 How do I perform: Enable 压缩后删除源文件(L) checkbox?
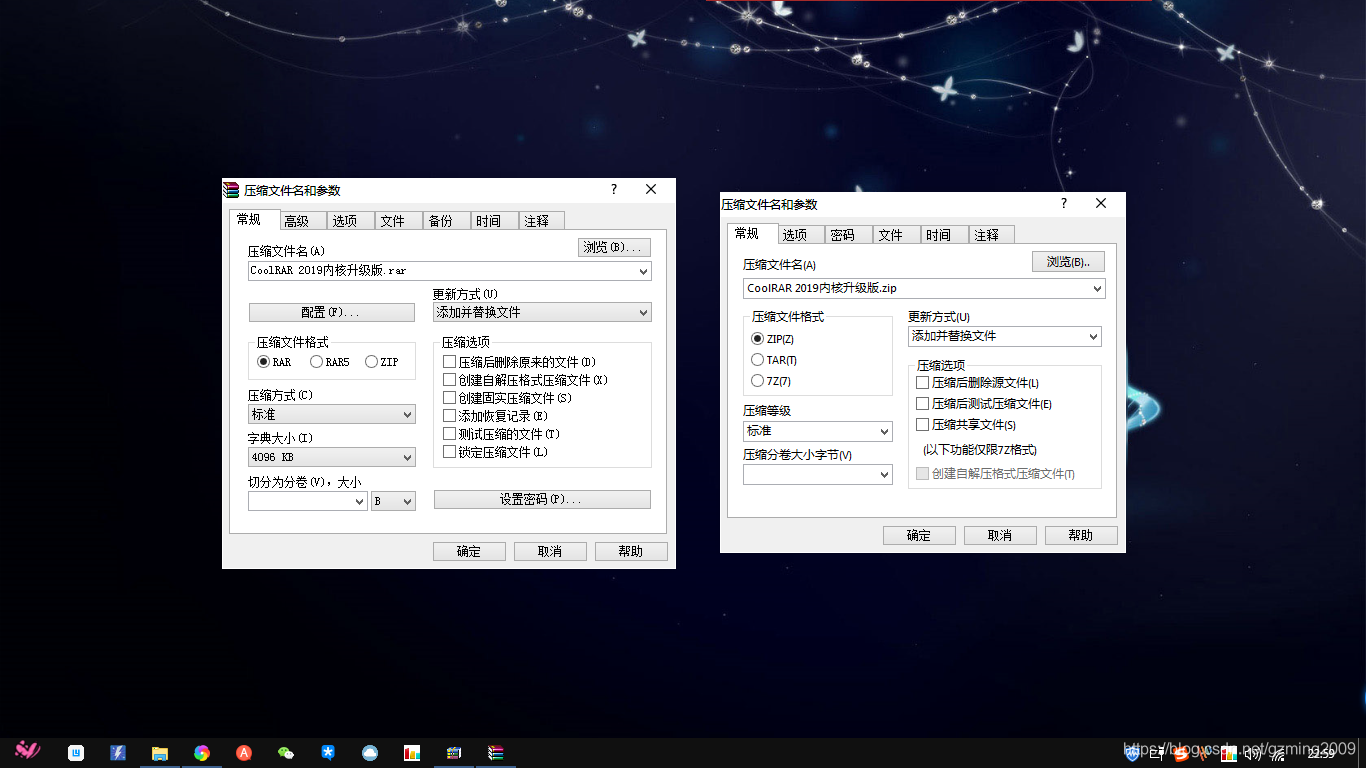pyautogui.click(x=923, y=383)
